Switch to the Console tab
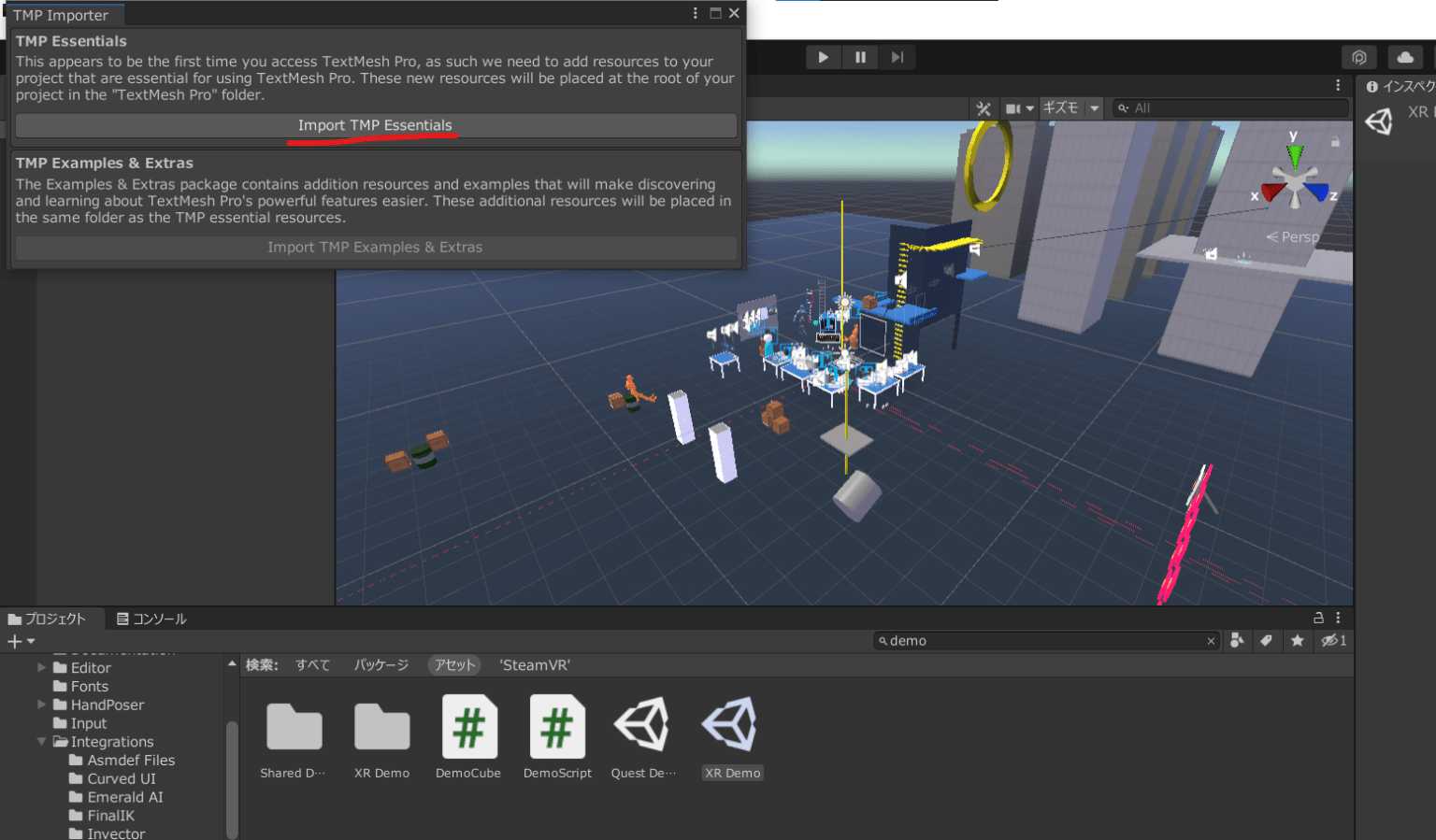The image size is (1436, 840). (x=151, y=618)
